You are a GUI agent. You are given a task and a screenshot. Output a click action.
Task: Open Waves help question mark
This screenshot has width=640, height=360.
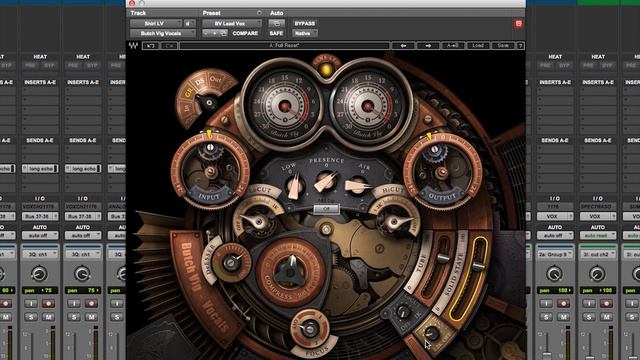(x=520, y=46)
